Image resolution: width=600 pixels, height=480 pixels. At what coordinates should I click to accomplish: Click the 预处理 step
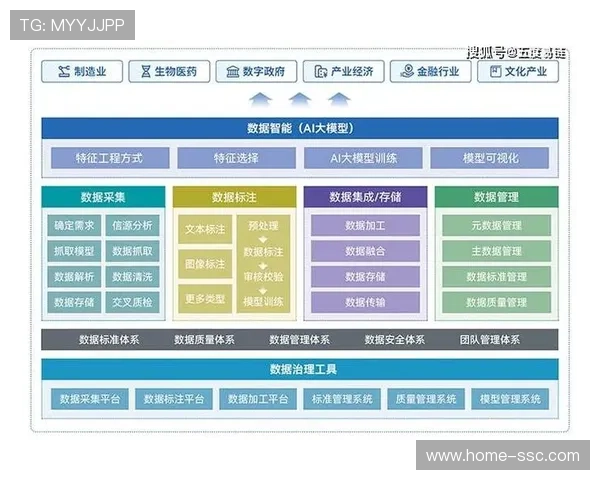[x=263, y=225]
